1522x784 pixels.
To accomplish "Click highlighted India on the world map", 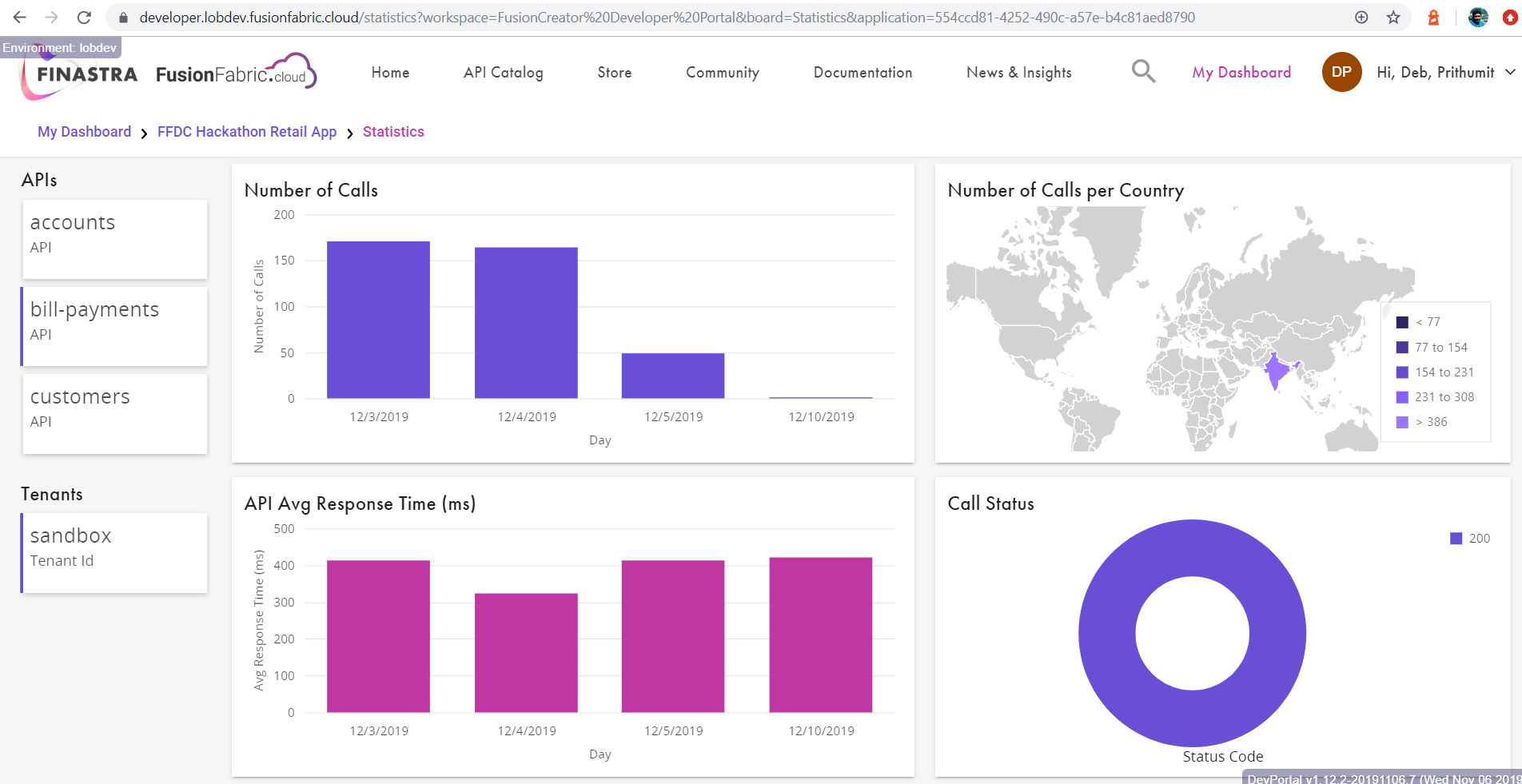I will coord(1277,369).
